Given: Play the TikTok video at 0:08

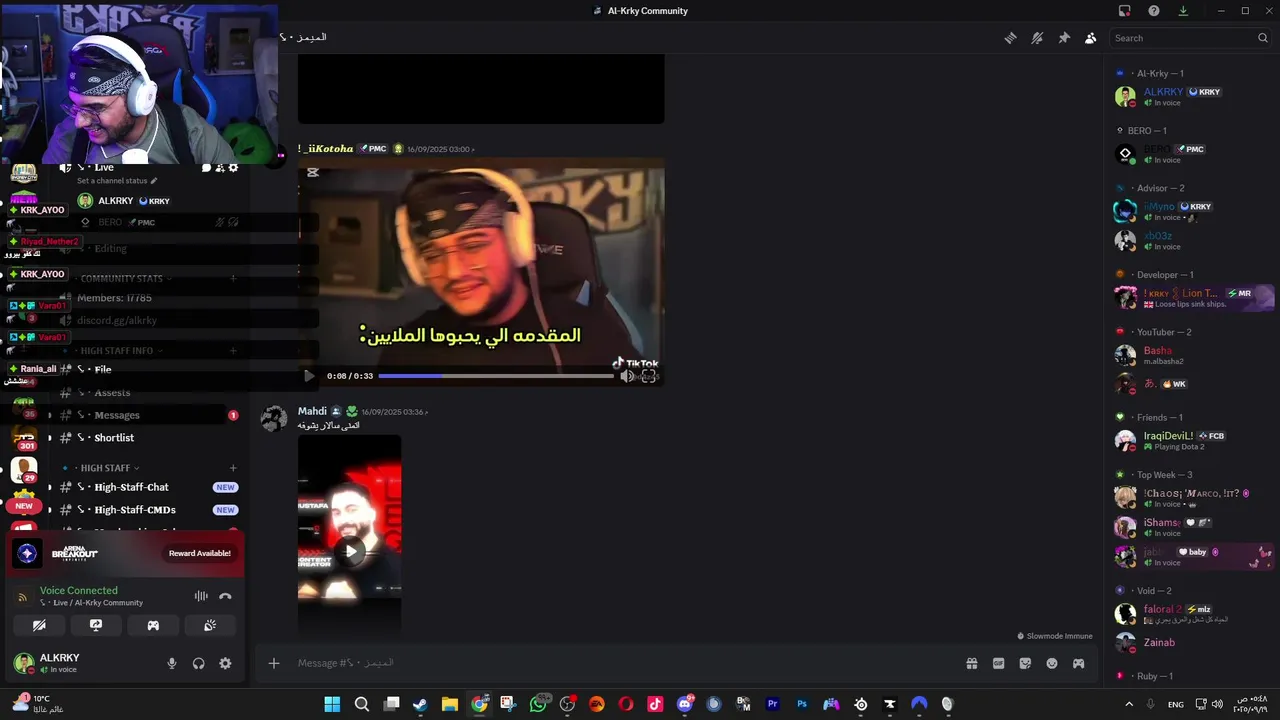Looking at the screenshot, I should pyautogui.click(x=308, y=376).
